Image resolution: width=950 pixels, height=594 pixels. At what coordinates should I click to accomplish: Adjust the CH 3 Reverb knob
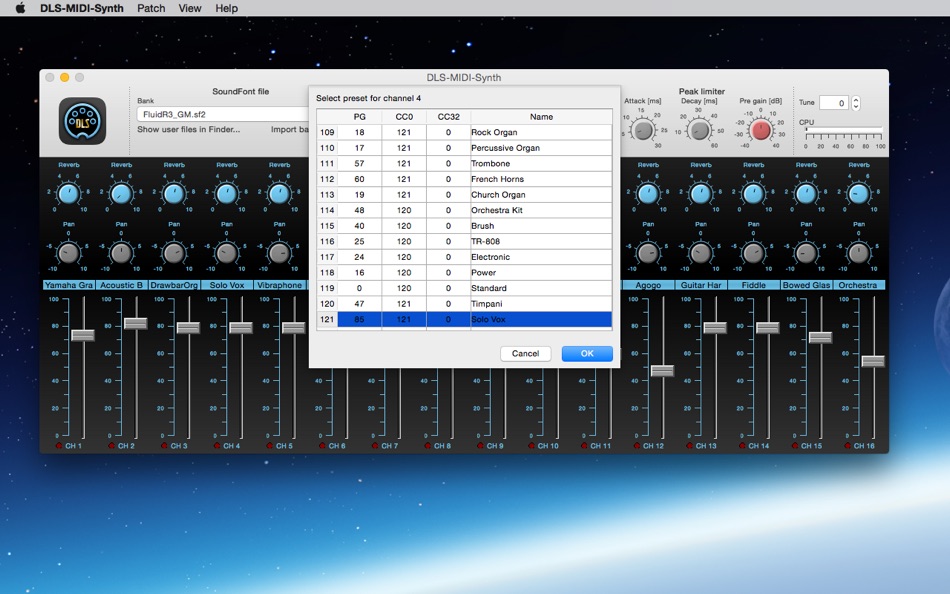click(174, 194)
